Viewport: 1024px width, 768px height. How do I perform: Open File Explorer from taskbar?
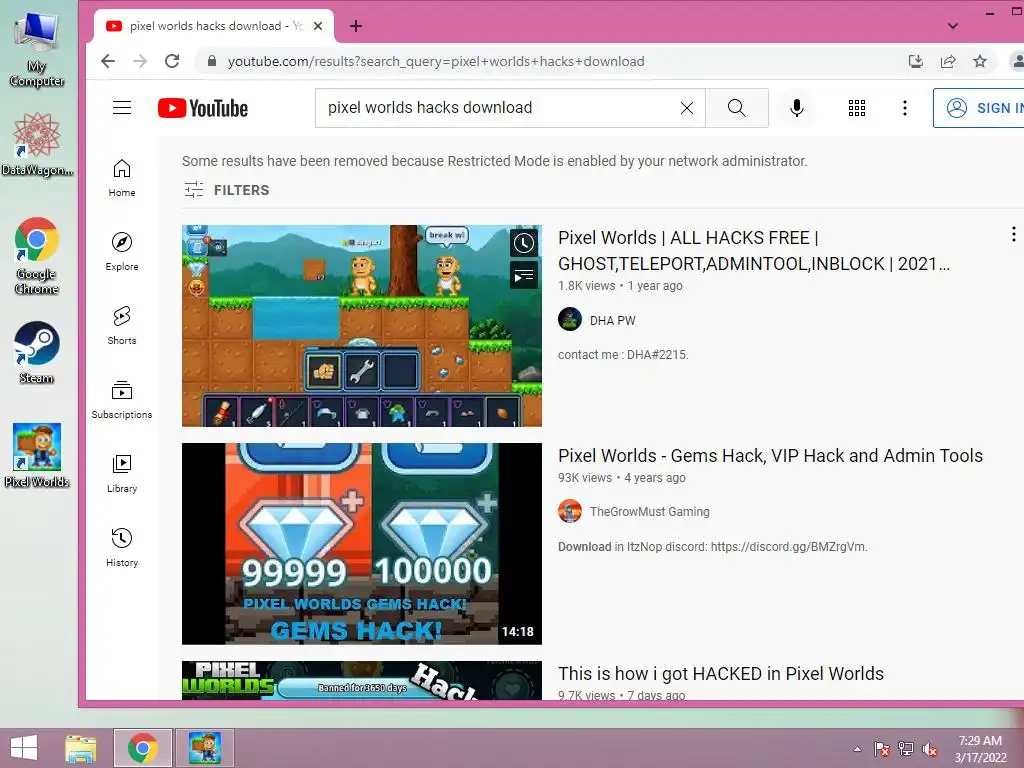(81, 748)
